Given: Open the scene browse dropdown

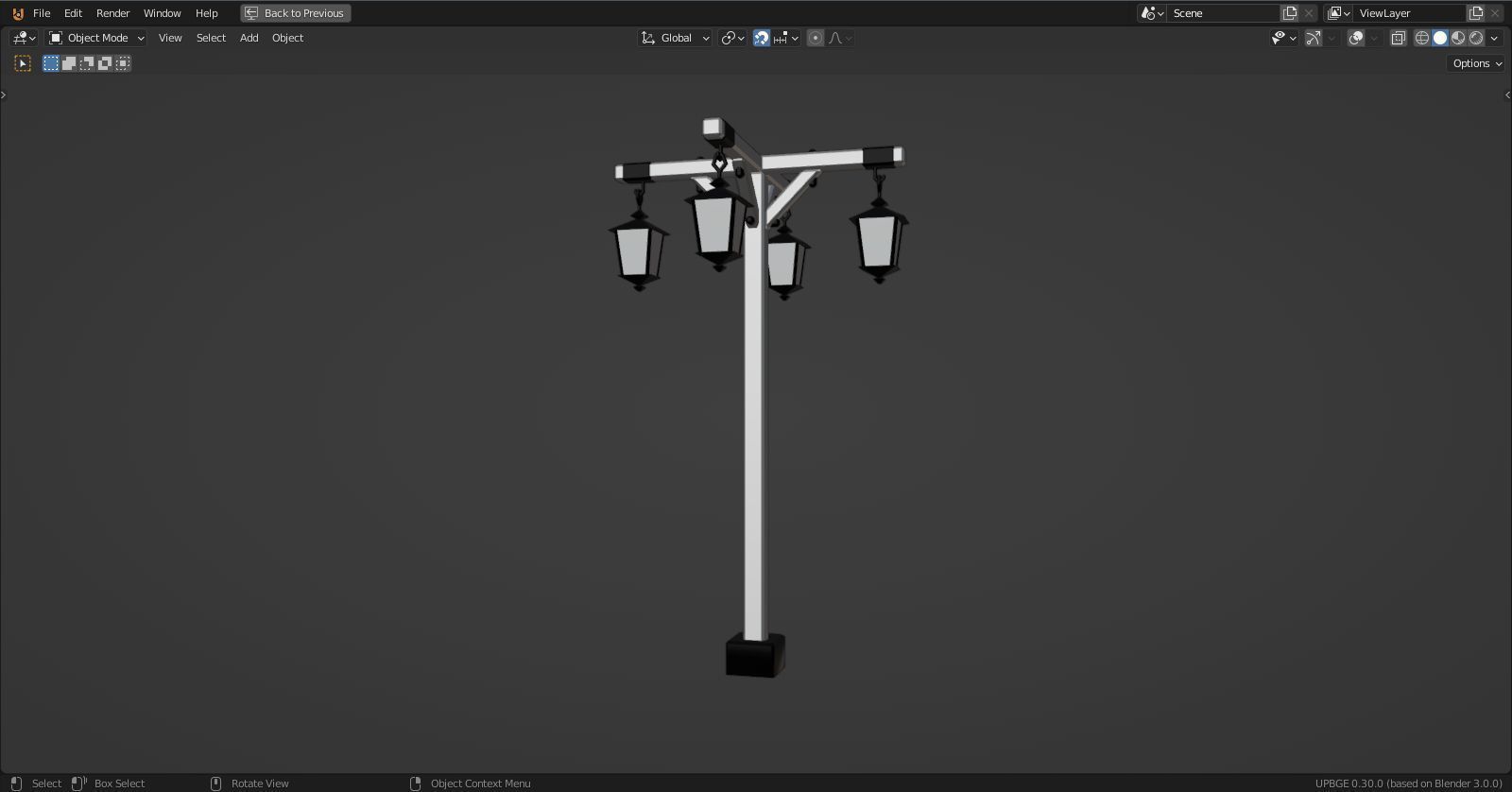Looking at the screenshot, I should (1152, 13).
